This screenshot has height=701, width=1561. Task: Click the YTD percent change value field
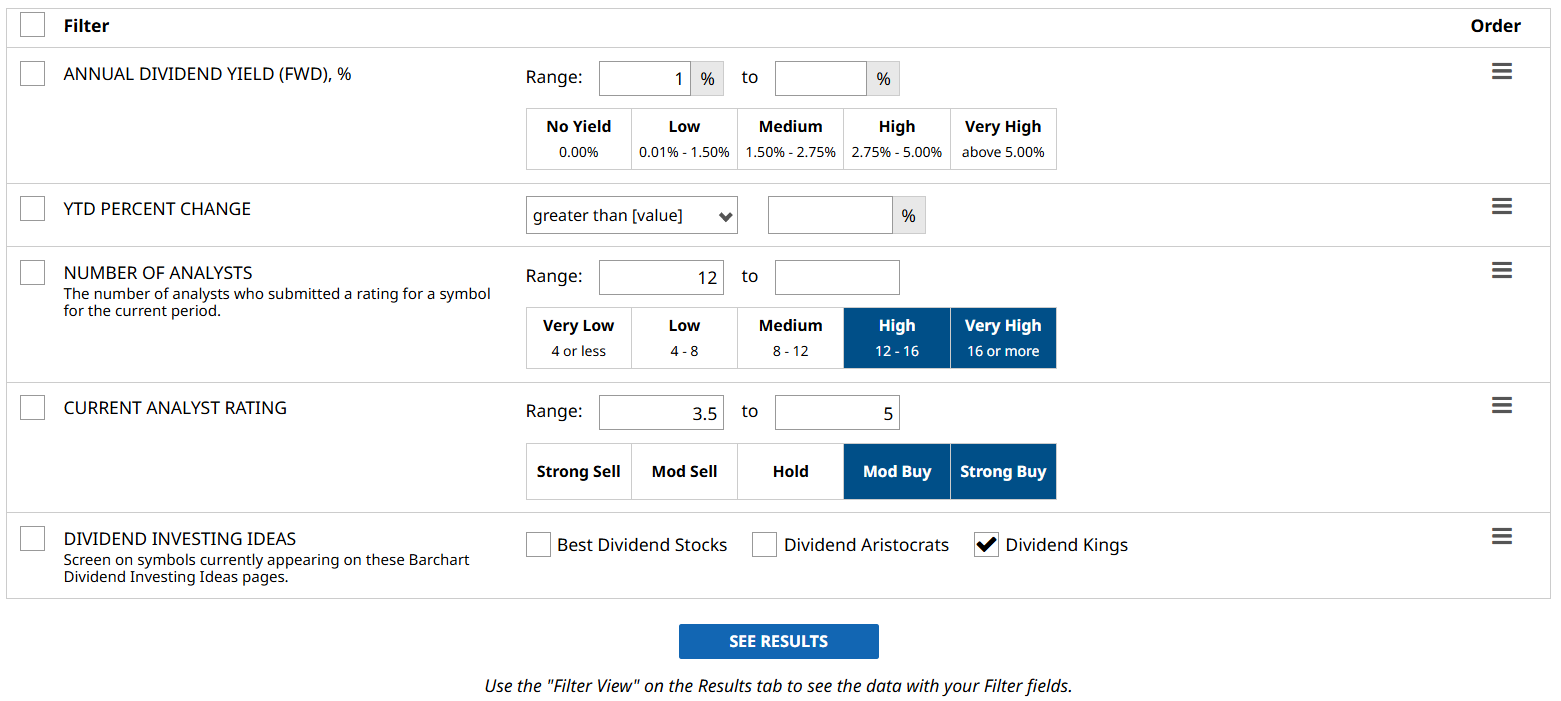point(829,215)
